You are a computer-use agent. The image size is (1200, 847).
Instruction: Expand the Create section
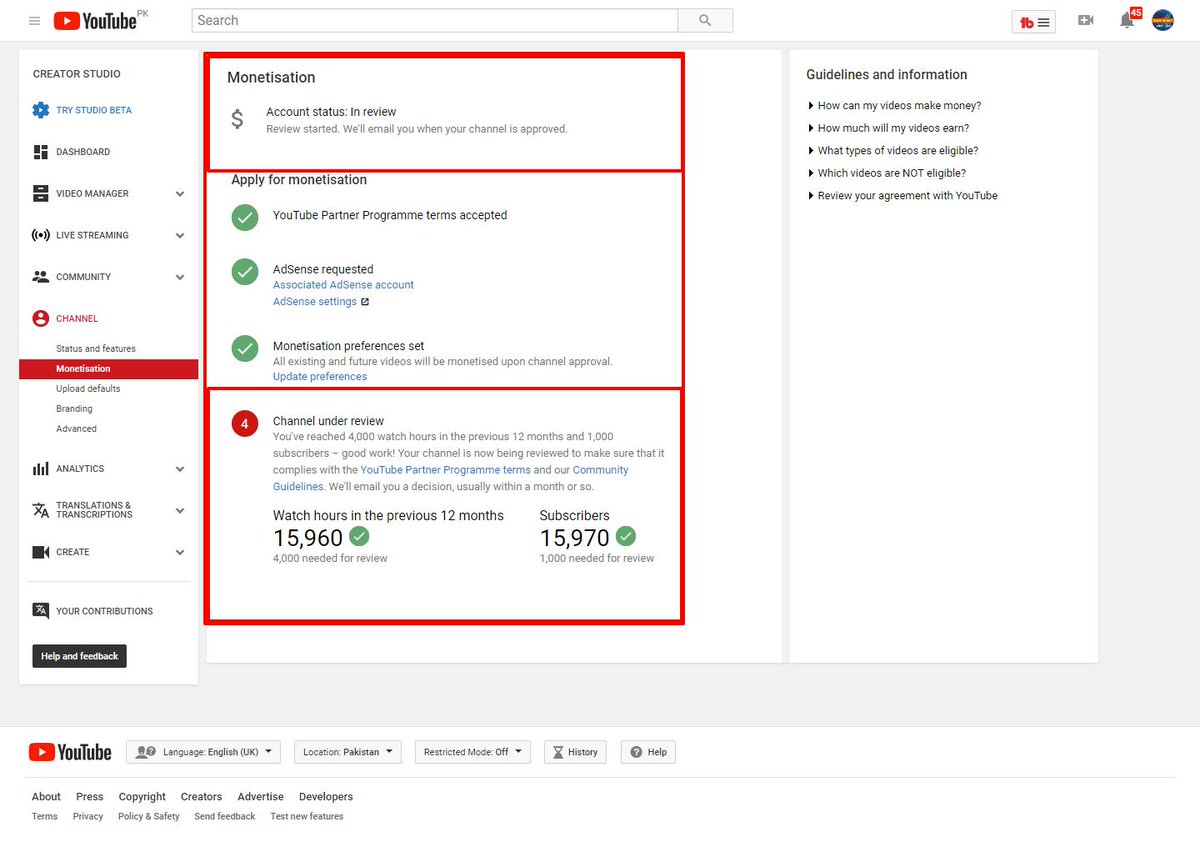tap(180, 552)
